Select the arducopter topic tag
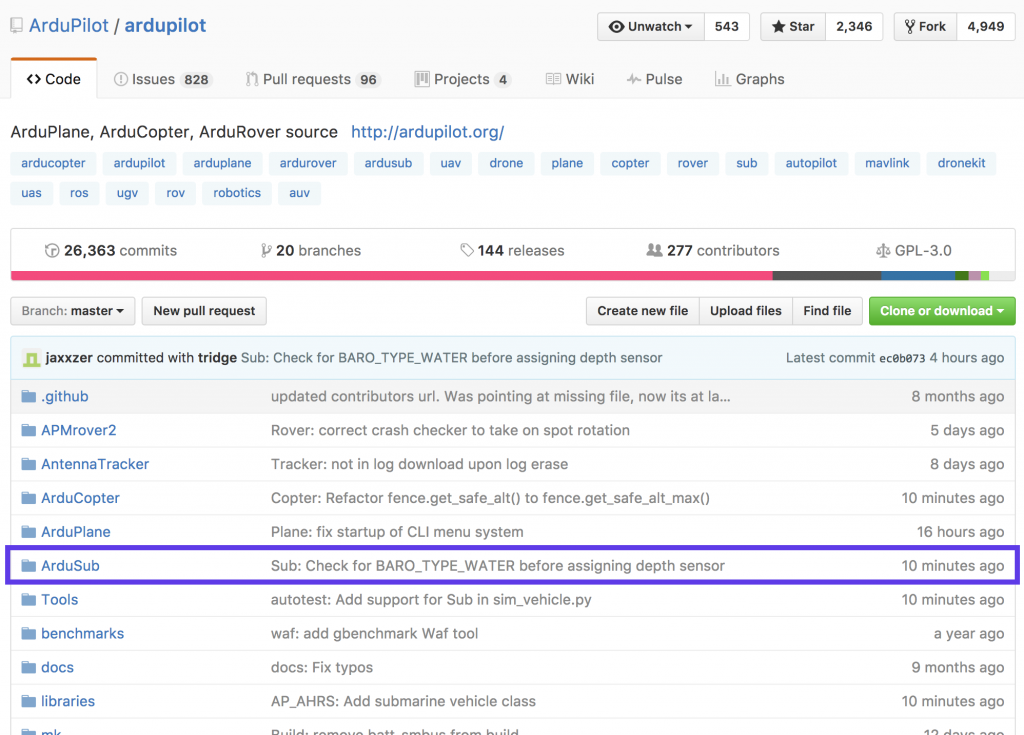The height and width of the screenshot is (735, 1024). tap(54, 163)
